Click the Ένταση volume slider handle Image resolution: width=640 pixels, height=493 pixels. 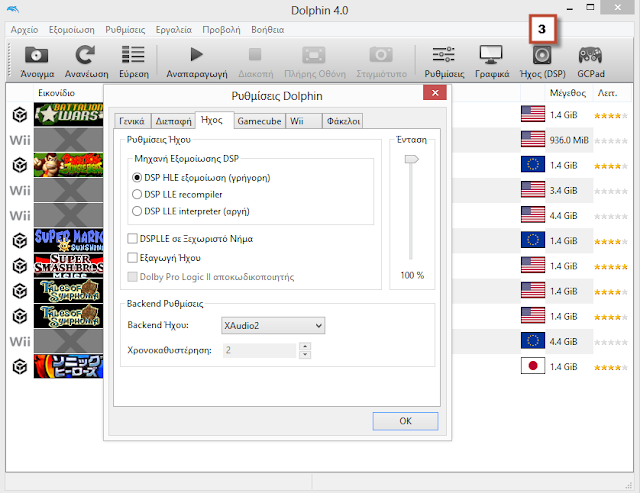(411, 159)
